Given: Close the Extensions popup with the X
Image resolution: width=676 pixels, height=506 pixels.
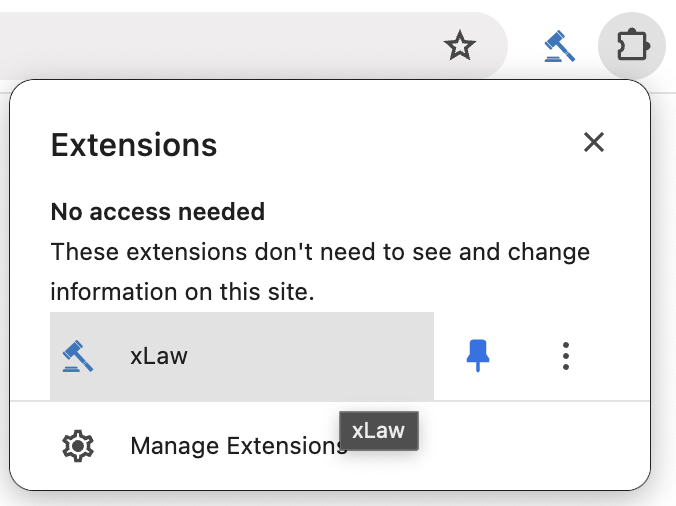Looking at the screenshot, I should (594, 142).
